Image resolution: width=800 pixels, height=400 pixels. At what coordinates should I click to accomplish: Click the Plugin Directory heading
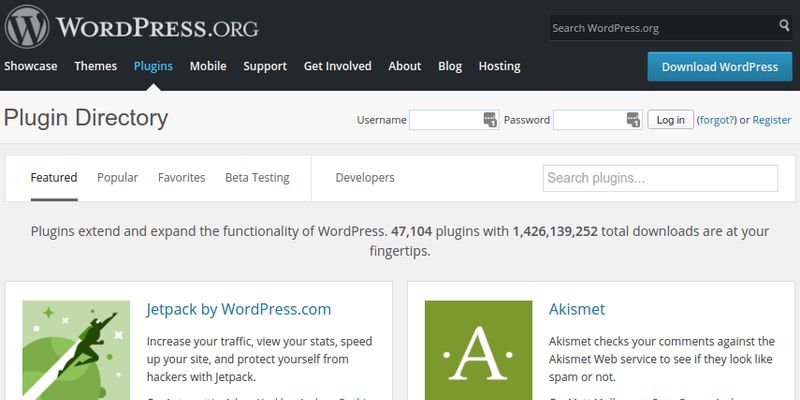tap(86, 118)
